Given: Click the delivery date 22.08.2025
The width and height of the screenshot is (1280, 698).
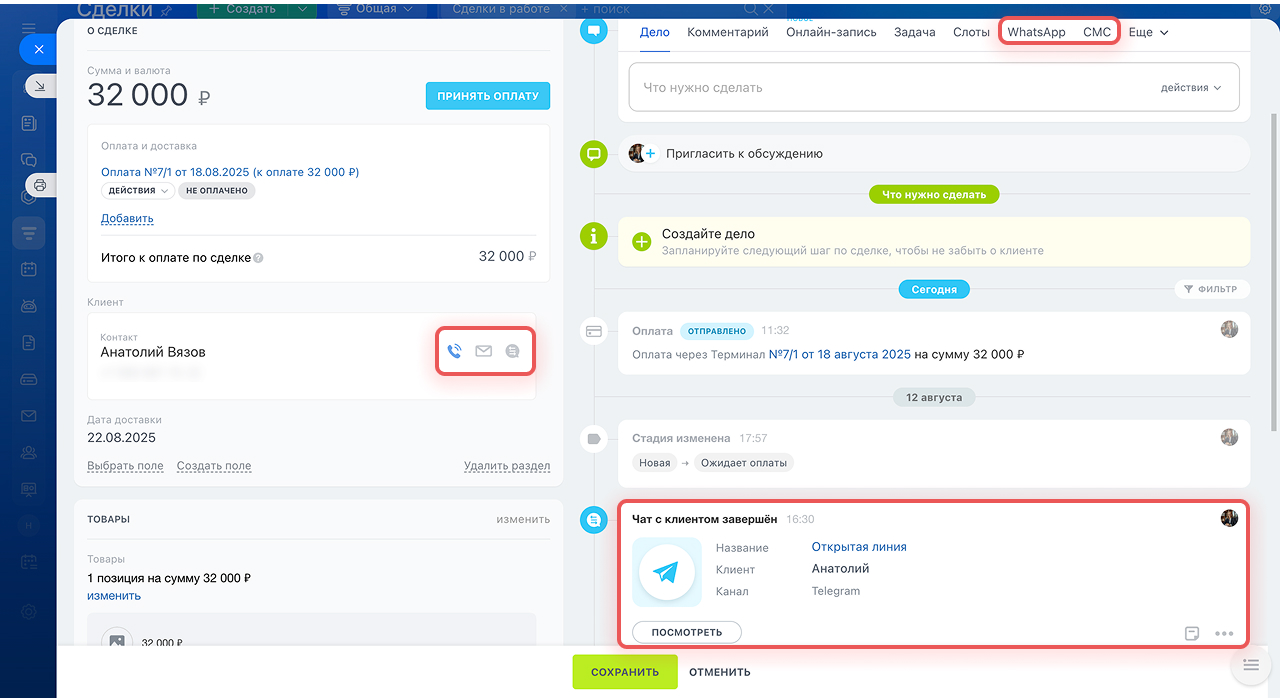Looking at the screenshot, I should coord(121,438).
